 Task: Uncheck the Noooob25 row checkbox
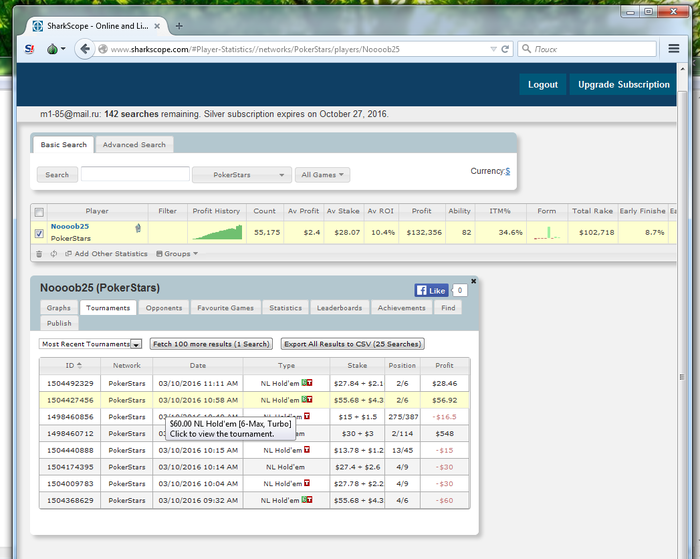39,233
